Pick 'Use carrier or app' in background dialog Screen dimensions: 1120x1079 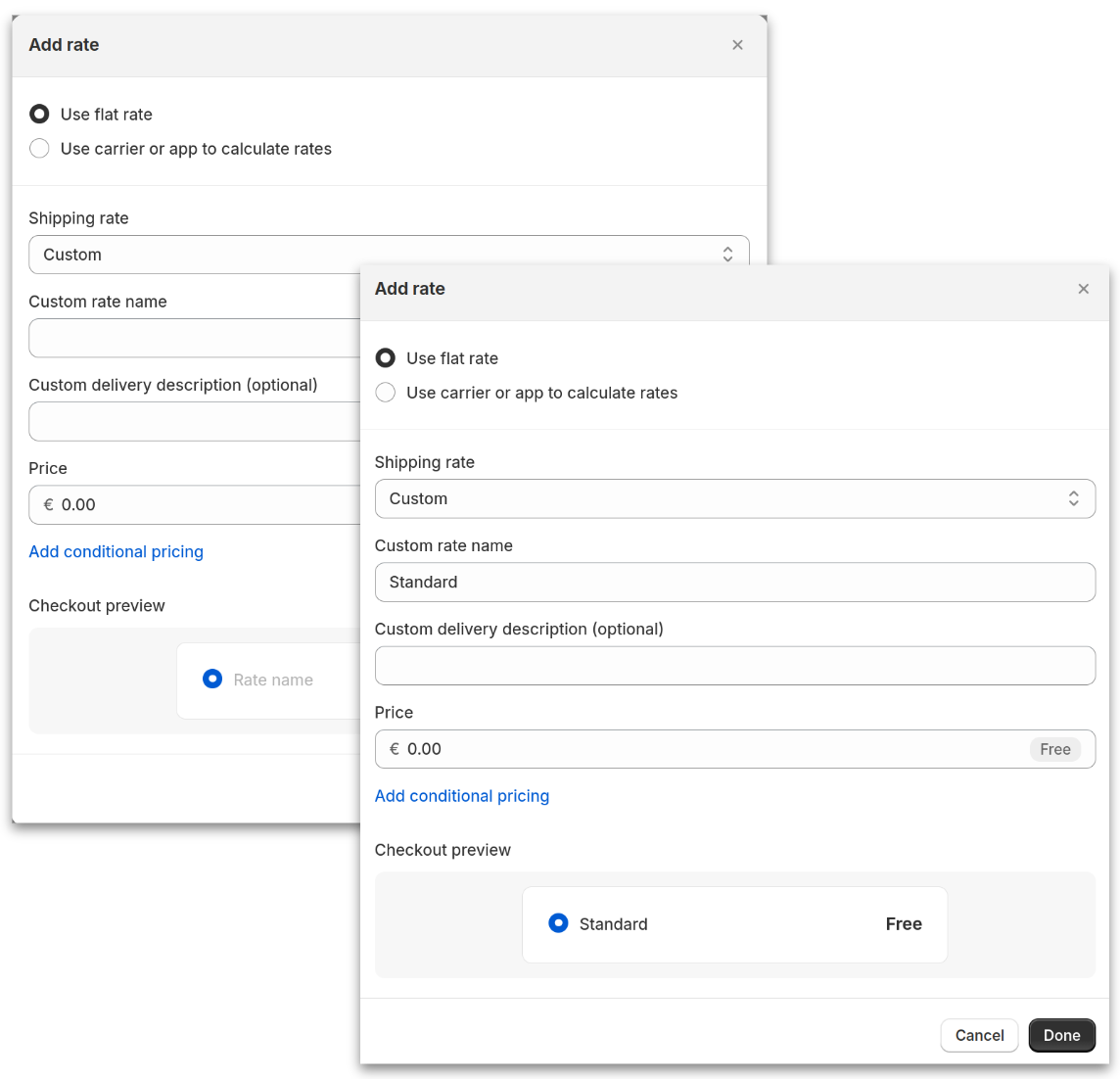pyautogui.click(x=39, y=149)
